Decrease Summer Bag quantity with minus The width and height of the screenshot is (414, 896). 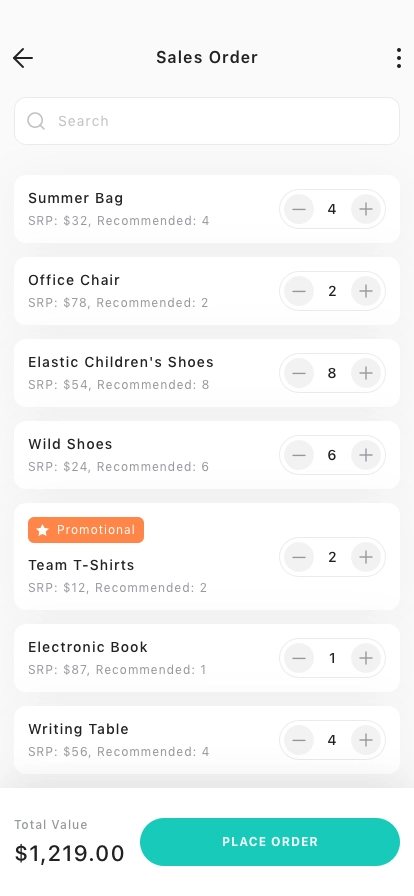(298, 209)
